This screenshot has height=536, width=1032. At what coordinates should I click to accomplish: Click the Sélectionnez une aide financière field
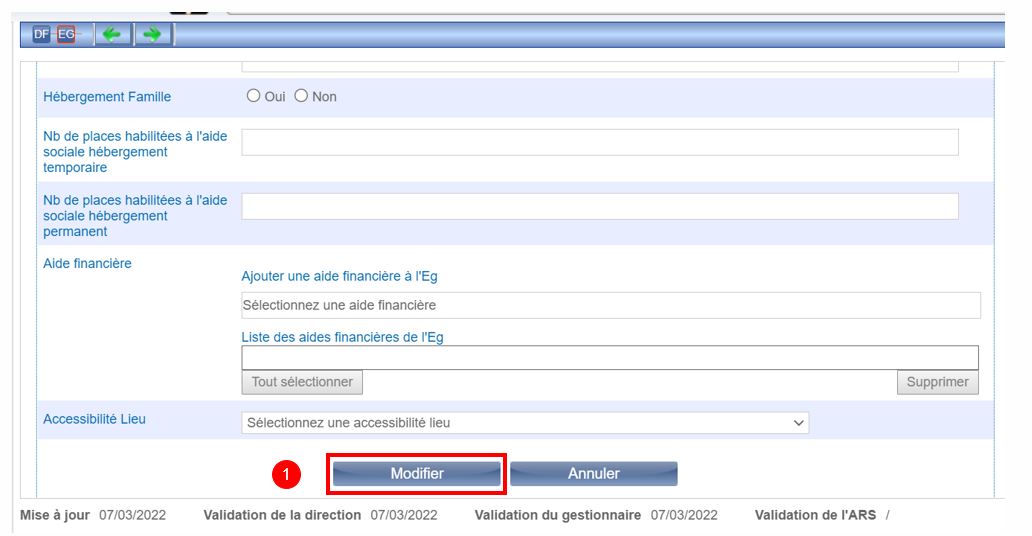coord(610,305)
